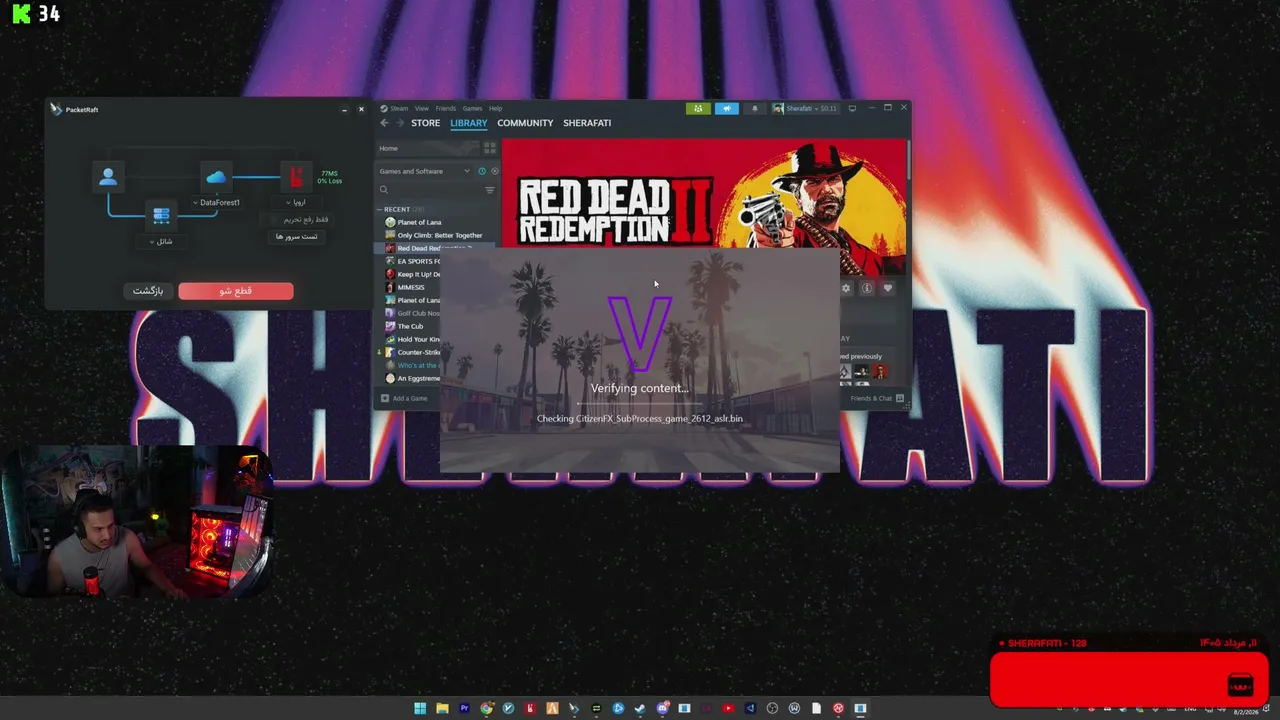Open the blue Steam announcements megaphone

pyautogui.click(x=727, y=108)
